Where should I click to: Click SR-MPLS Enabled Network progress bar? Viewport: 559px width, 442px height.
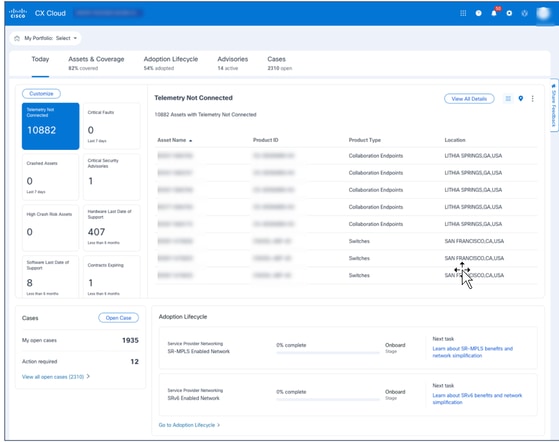point(328,353)
